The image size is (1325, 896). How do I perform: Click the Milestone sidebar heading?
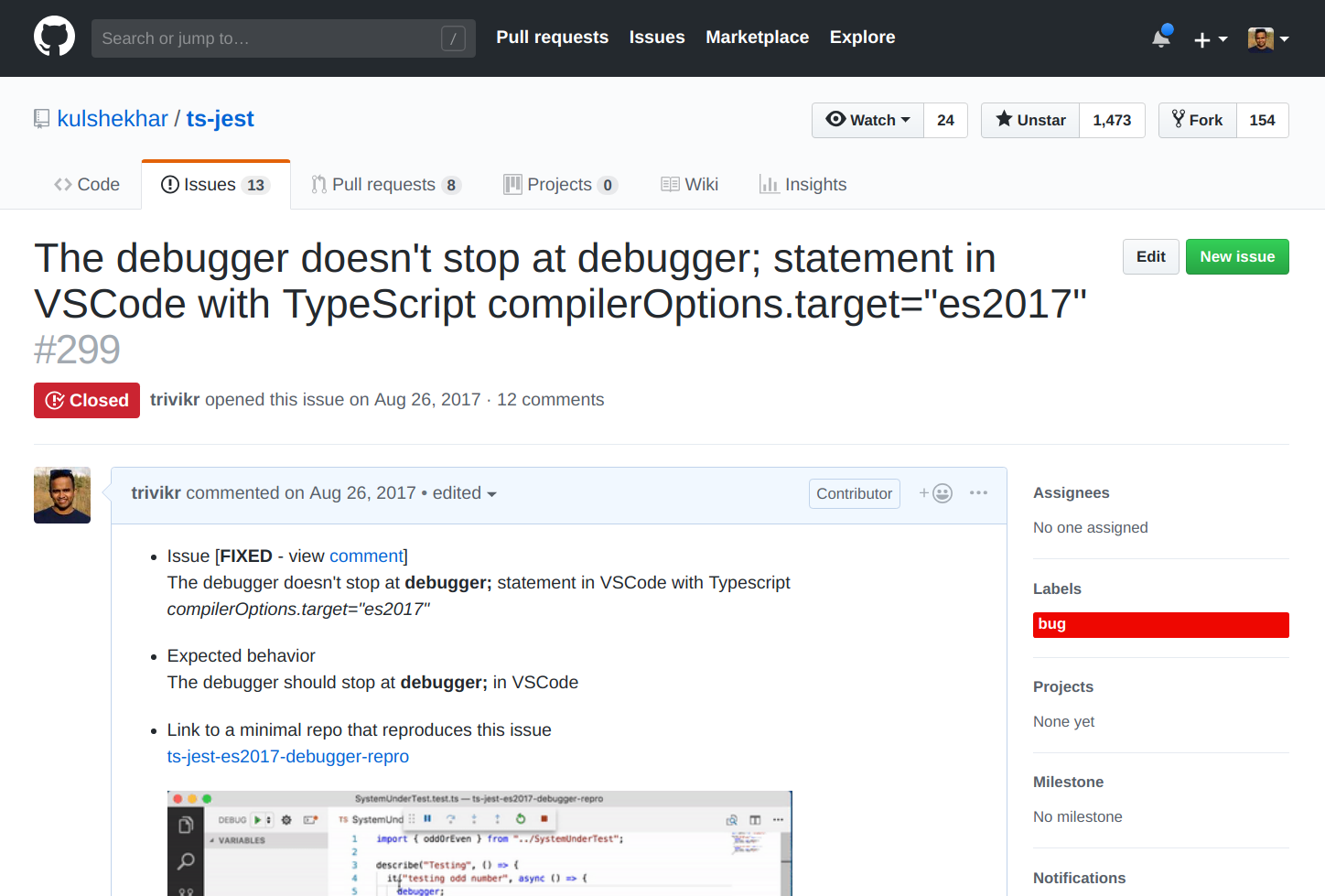coord(1069,782)
